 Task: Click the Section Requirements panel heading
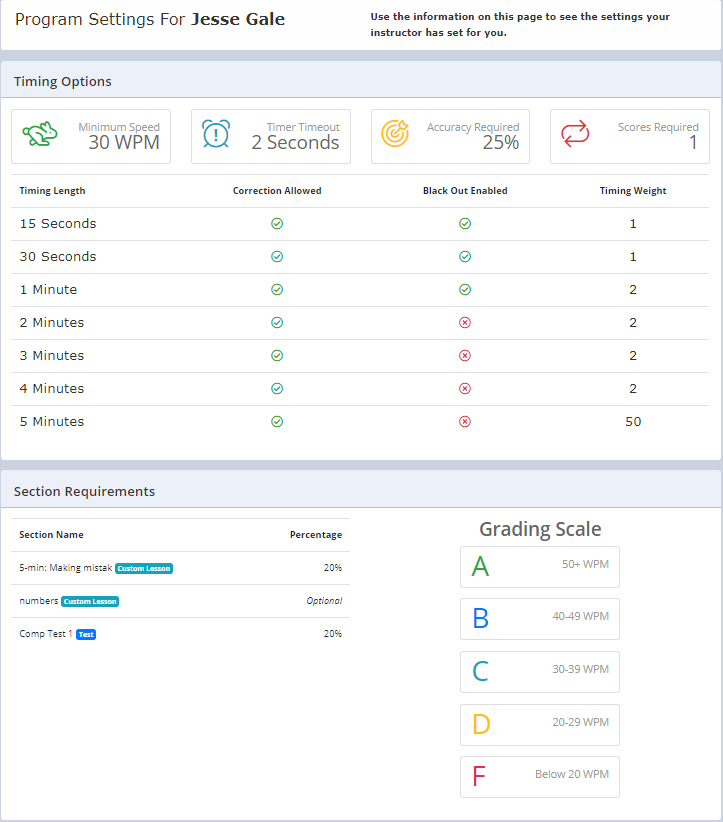(x=84, y=492)
